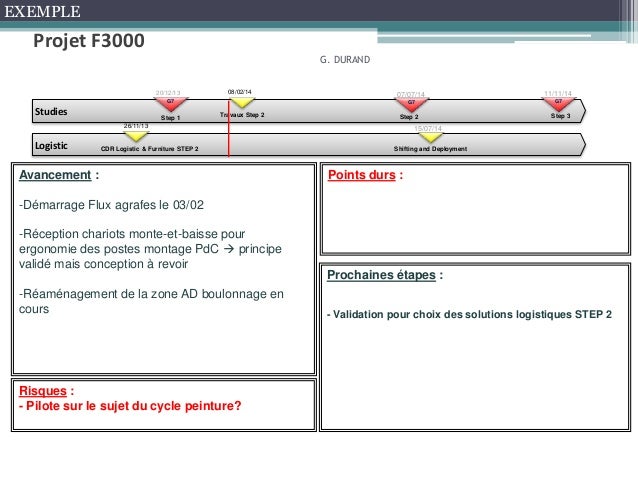Click the EXEMPLE header text
Viewport: 638px width, 479px height.
42,11
